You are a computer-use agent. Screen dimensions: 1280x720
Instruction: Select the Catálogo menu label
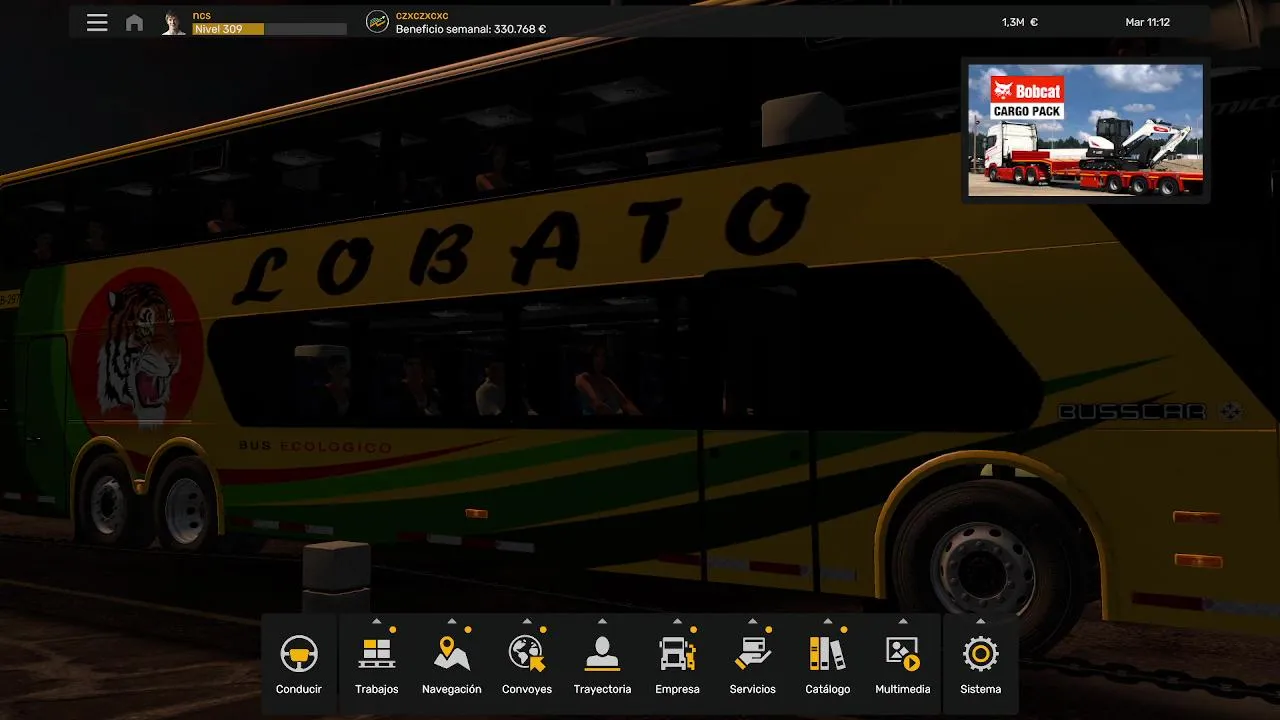click(827, 689)
